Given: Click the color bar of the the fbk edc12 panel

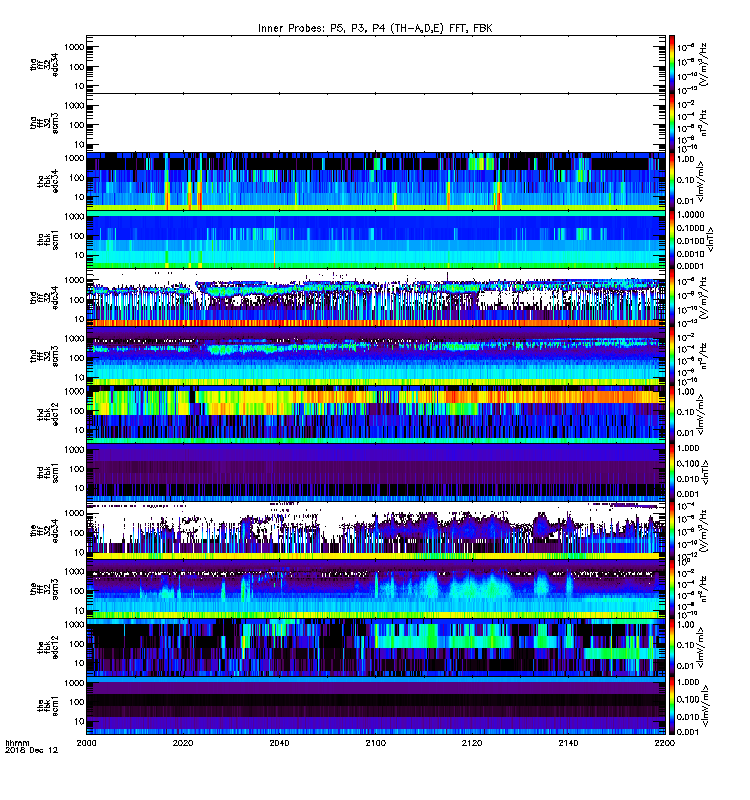Looking at the screenshot, I should pyautogui.click(x=672, y=646).
